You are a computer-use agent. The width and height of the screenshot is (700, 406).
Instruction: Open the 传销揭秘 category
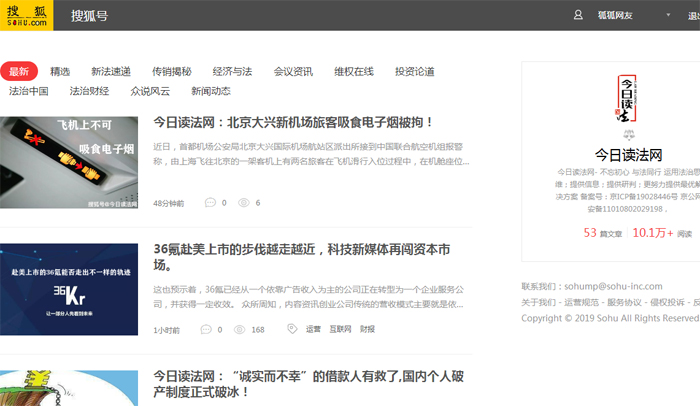pyautogui.click(x=171, y=71)
